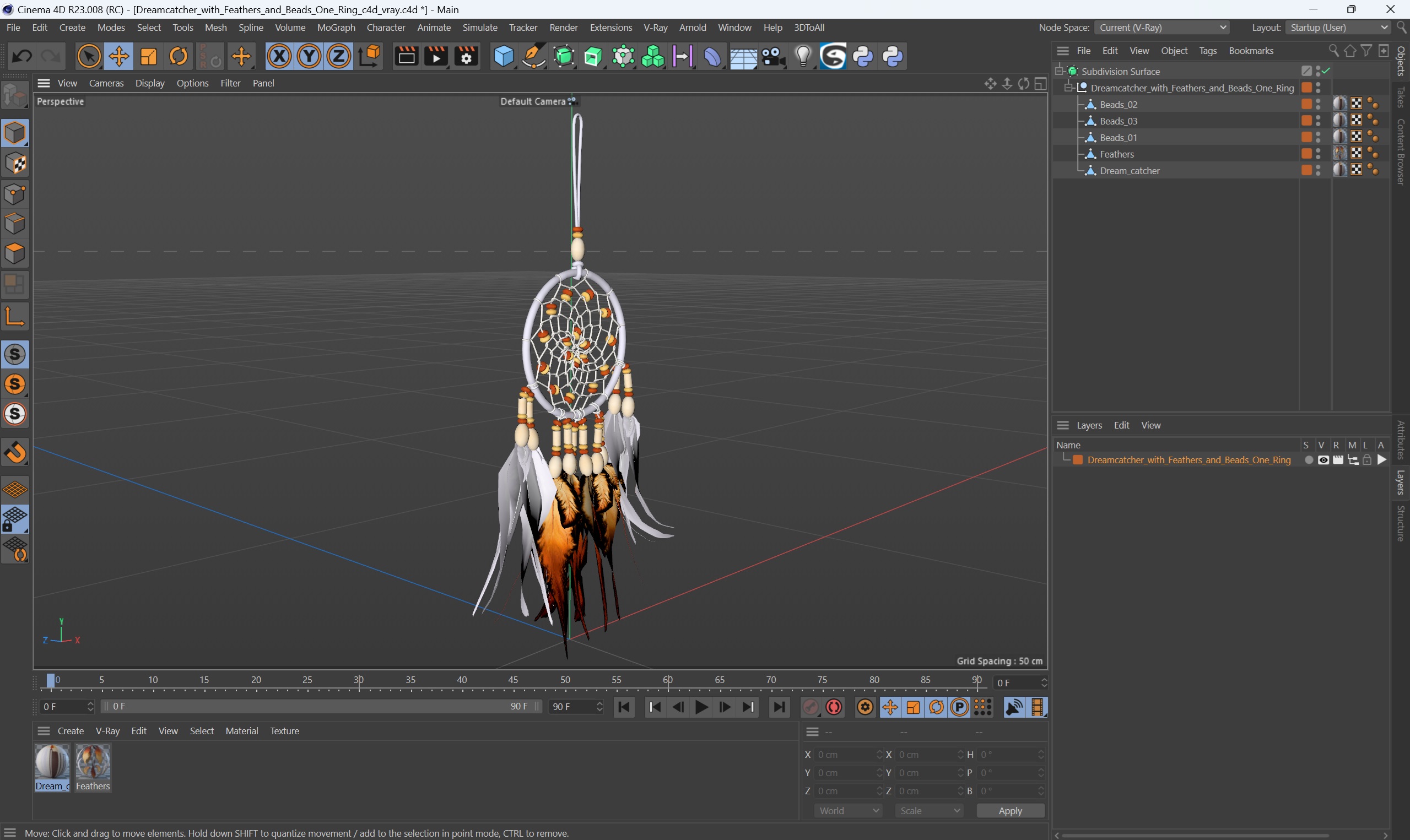Open the Simulate menu
Image resolution: width=1410 pixels, height=840 pixels.
[479, 27]
